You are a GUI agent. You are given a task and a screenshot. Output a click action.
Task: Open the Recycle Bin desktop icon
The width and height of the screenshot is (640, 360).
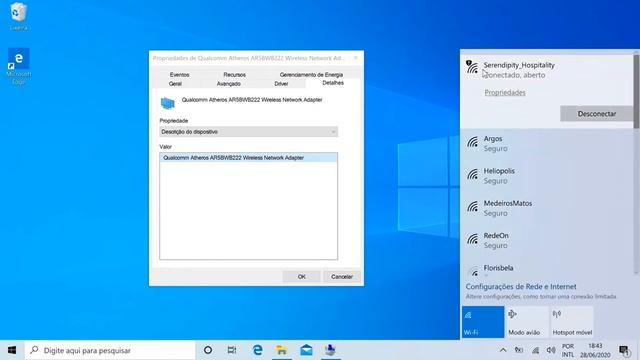[18, 16]
